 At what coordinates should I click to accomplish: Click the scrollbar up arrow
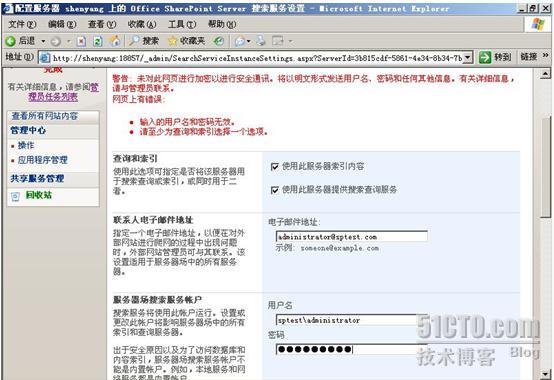click(x=546, y=74)
